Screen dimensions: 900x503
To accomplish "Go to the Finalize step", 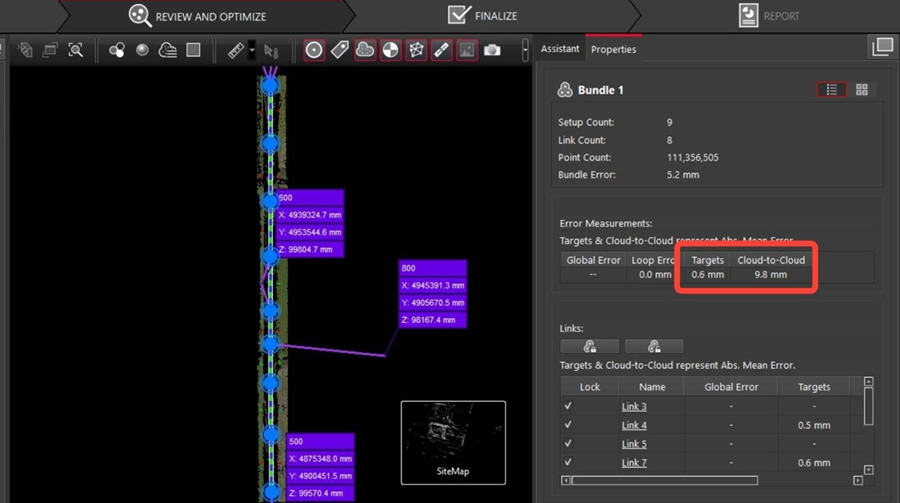I will point(482,16).
